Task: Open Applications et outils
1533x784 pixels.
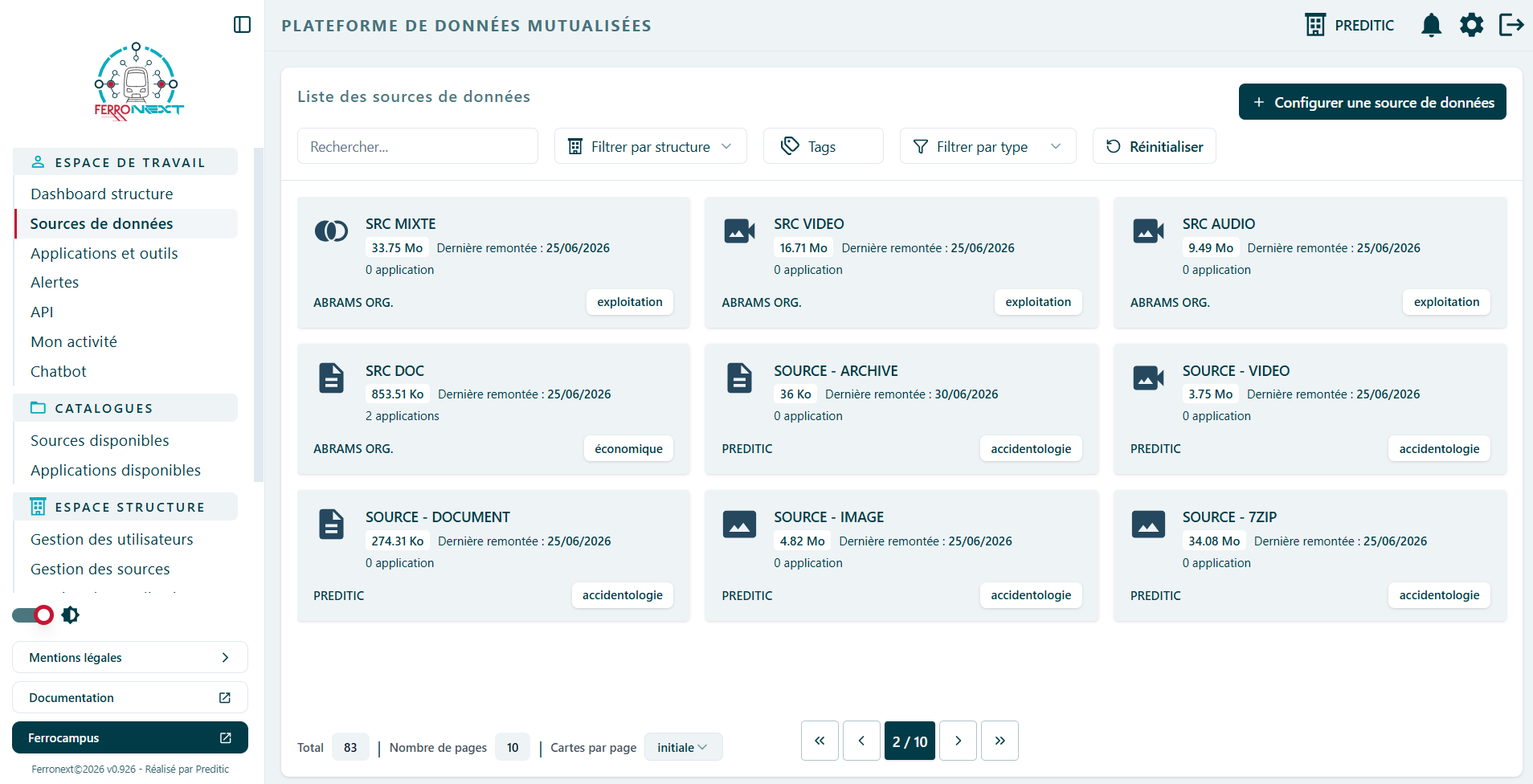Action: 104,253
